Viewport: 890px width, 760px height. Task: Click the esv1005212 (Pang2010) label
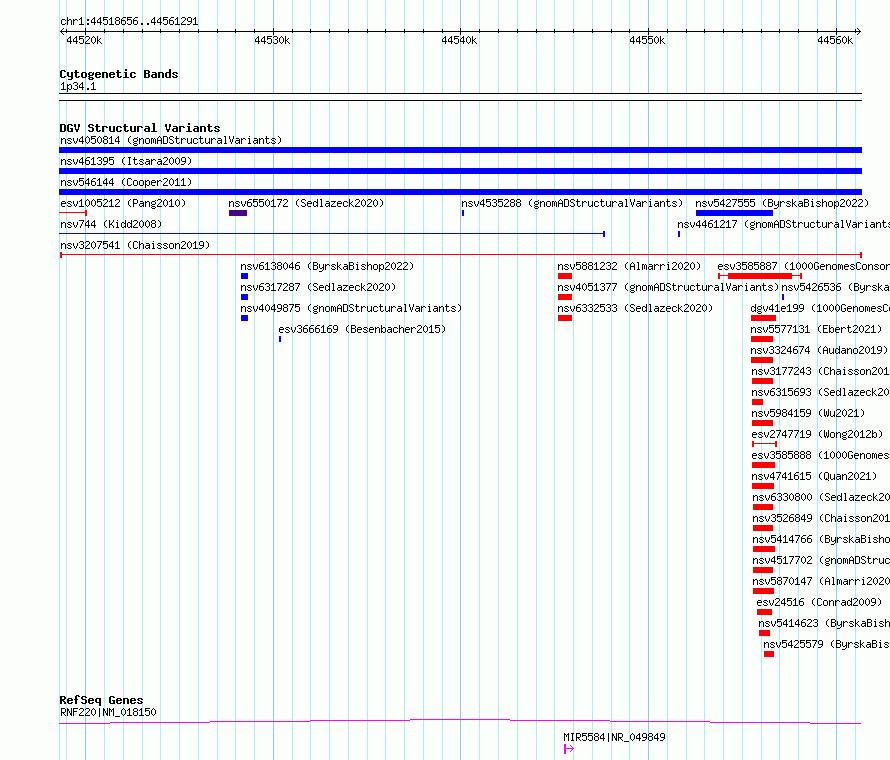tap(123, 203)
